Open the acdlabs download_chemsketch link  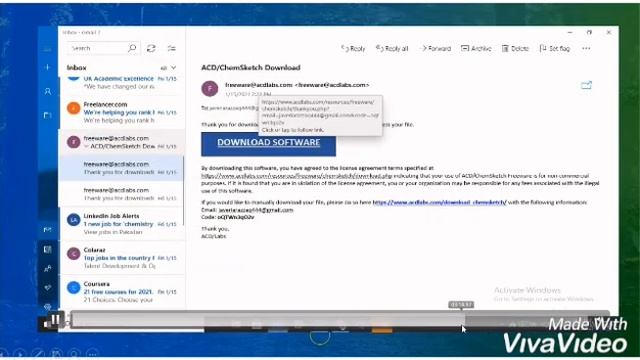[x=440, y=202]
